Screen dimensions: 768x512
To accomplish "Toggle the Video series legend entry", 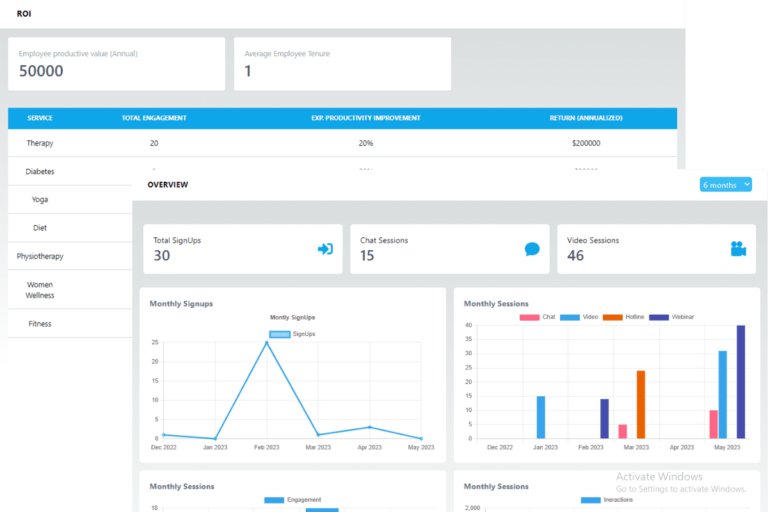I will pos(581,317).
